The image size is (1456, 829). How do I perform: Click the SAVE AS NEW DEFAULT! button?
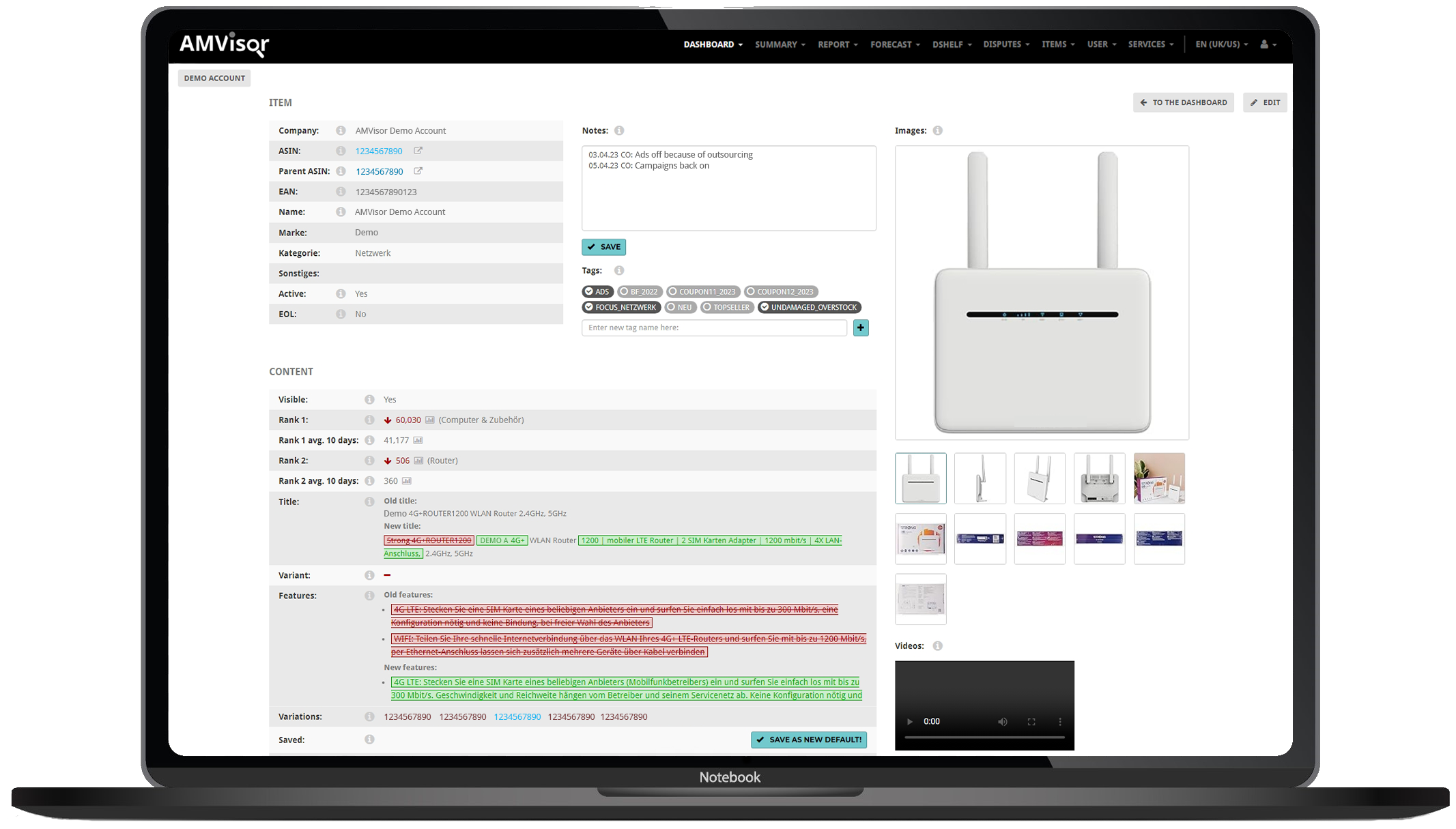tap(808, 740)
